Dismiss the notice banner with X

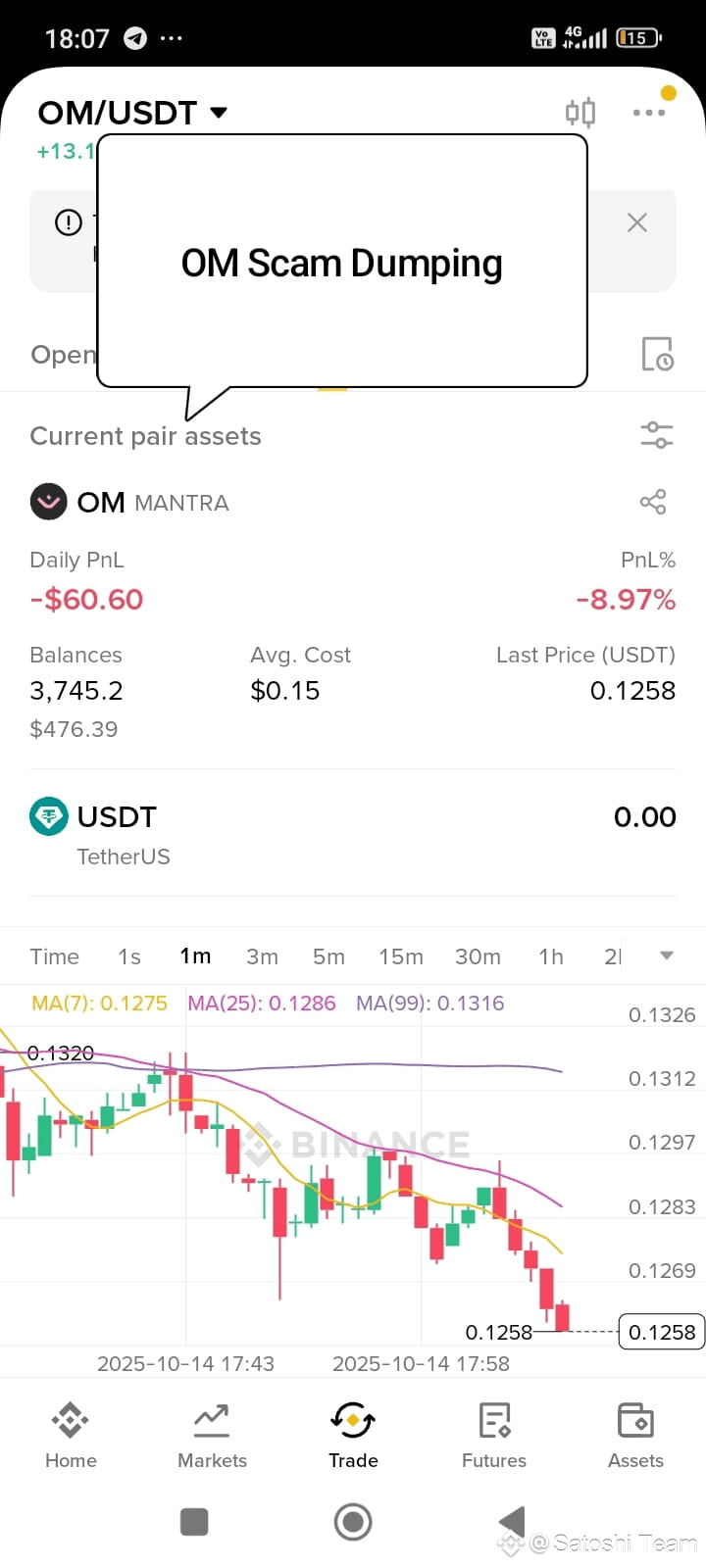[637, 222]
